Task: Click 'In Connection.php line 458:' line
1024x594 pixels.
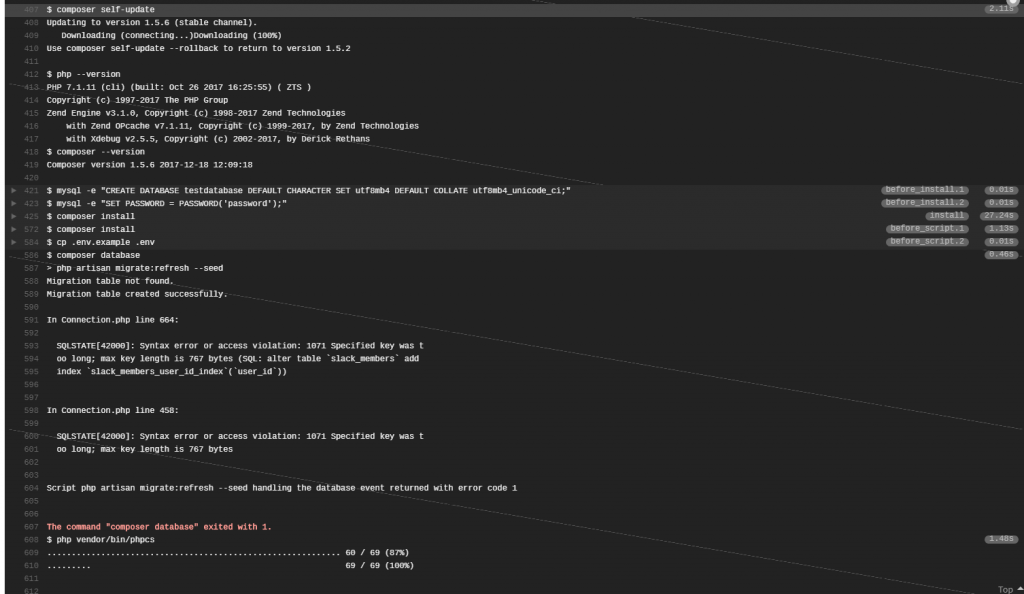Action: click(x=112, y=411)
